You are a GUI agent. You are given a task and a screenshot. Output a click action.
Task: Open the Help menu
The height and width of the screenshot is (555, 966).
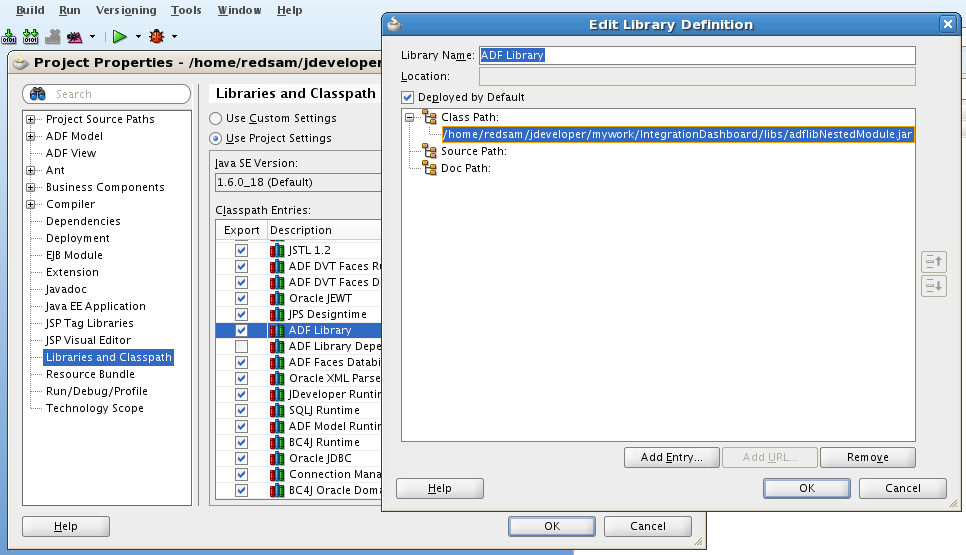[290, 10]
